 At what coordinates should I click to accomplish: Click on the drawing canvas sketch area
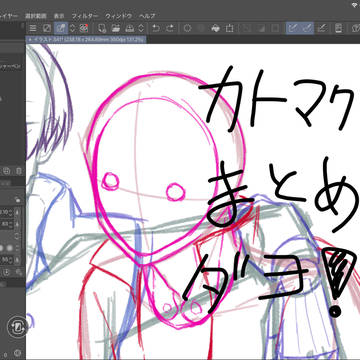pos(193,202)
